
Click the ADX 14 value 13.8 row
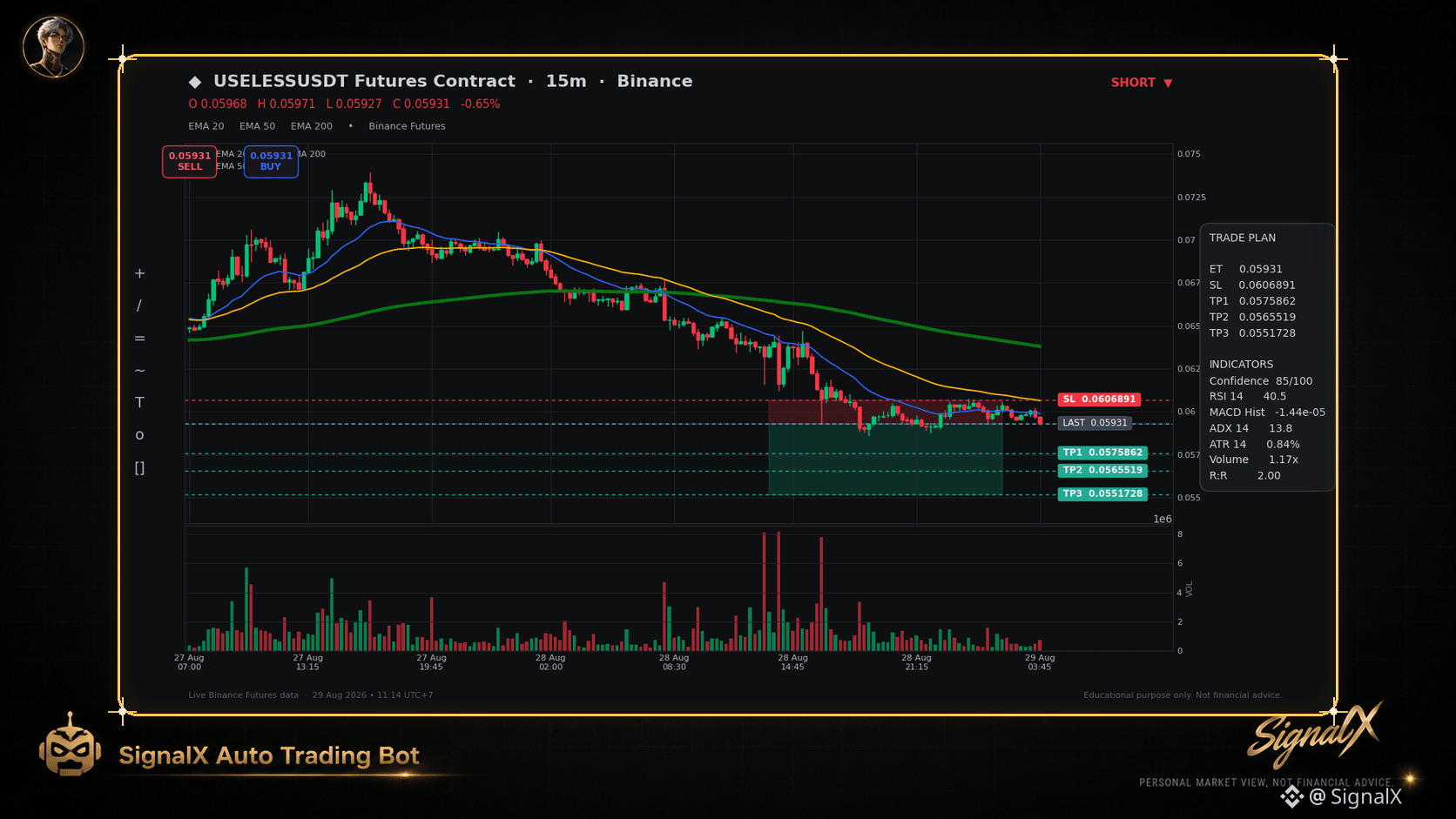pyautogui.click(x=1250, y=428)
